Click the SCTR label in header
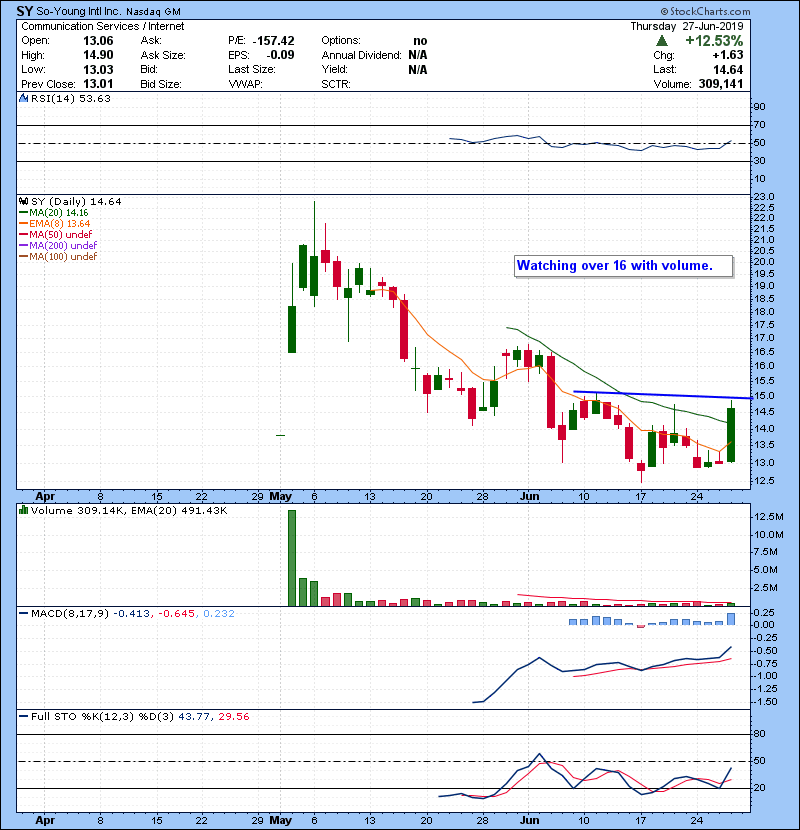Screen dimensions: 800x830 pyautogui.click(x=336, y=84)
